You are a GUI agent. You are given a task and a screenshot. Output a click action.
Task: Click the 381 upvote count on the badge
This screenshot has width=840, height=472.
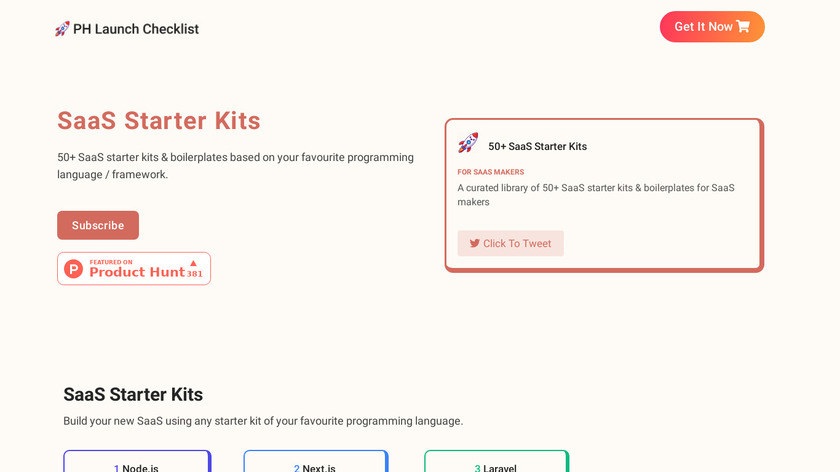pyautogui.click(x=194, y=274)
